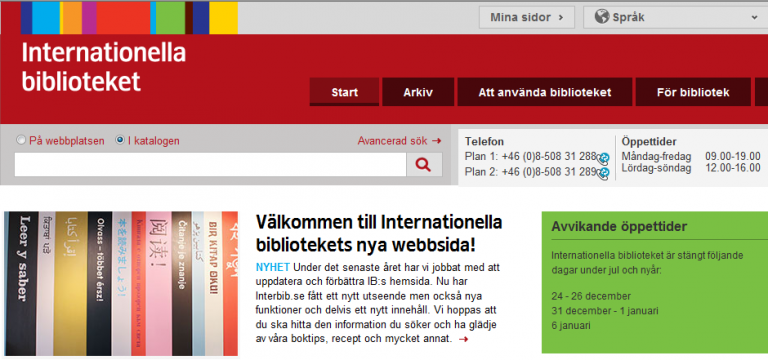The image size is (768, 360).
Task: Go to the För bibliotek tab
Action: [x=693, y=92]
